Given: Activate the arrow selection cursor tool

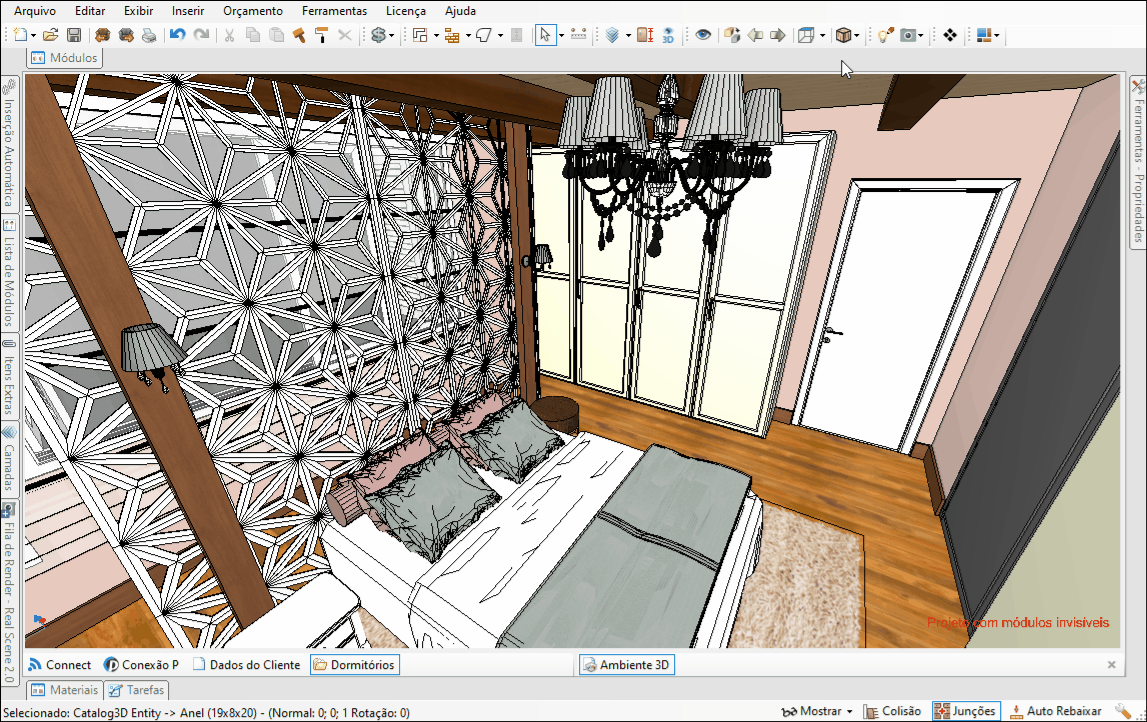Looking at the screenshot, I should [x=545, y=35].
